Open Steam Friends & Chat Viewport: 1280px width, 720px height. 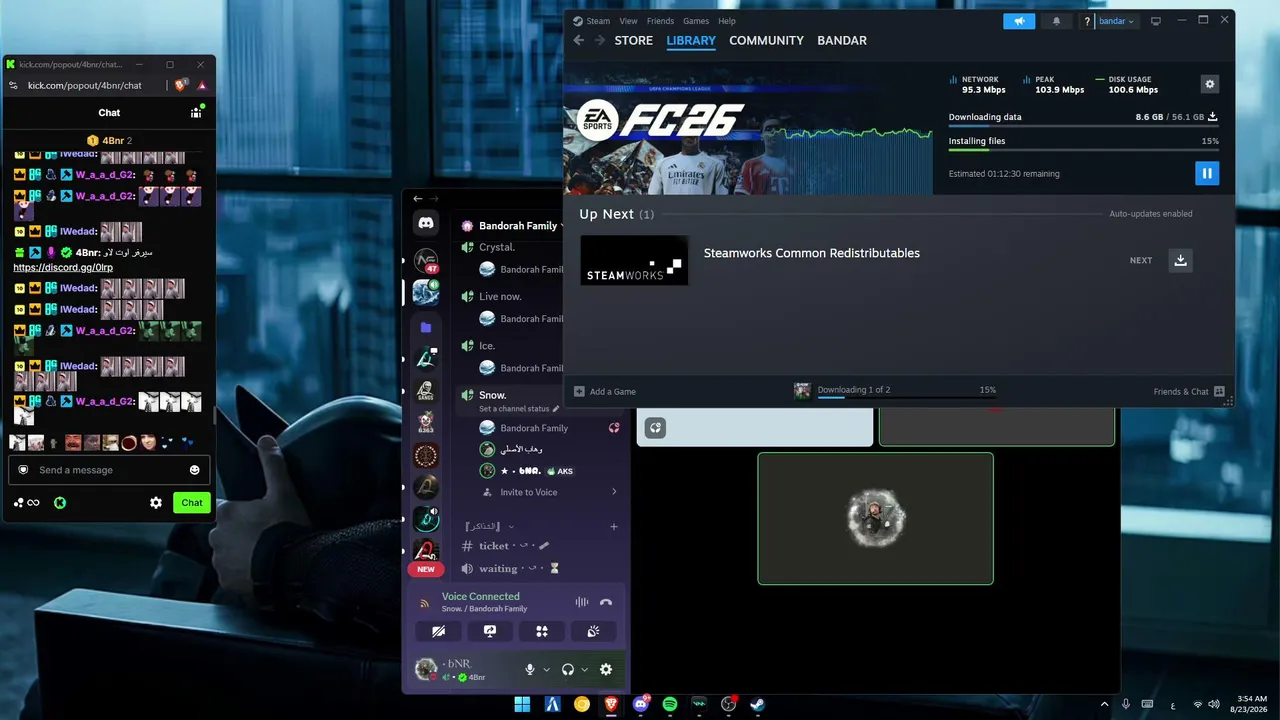click(x=1189, y=391)
